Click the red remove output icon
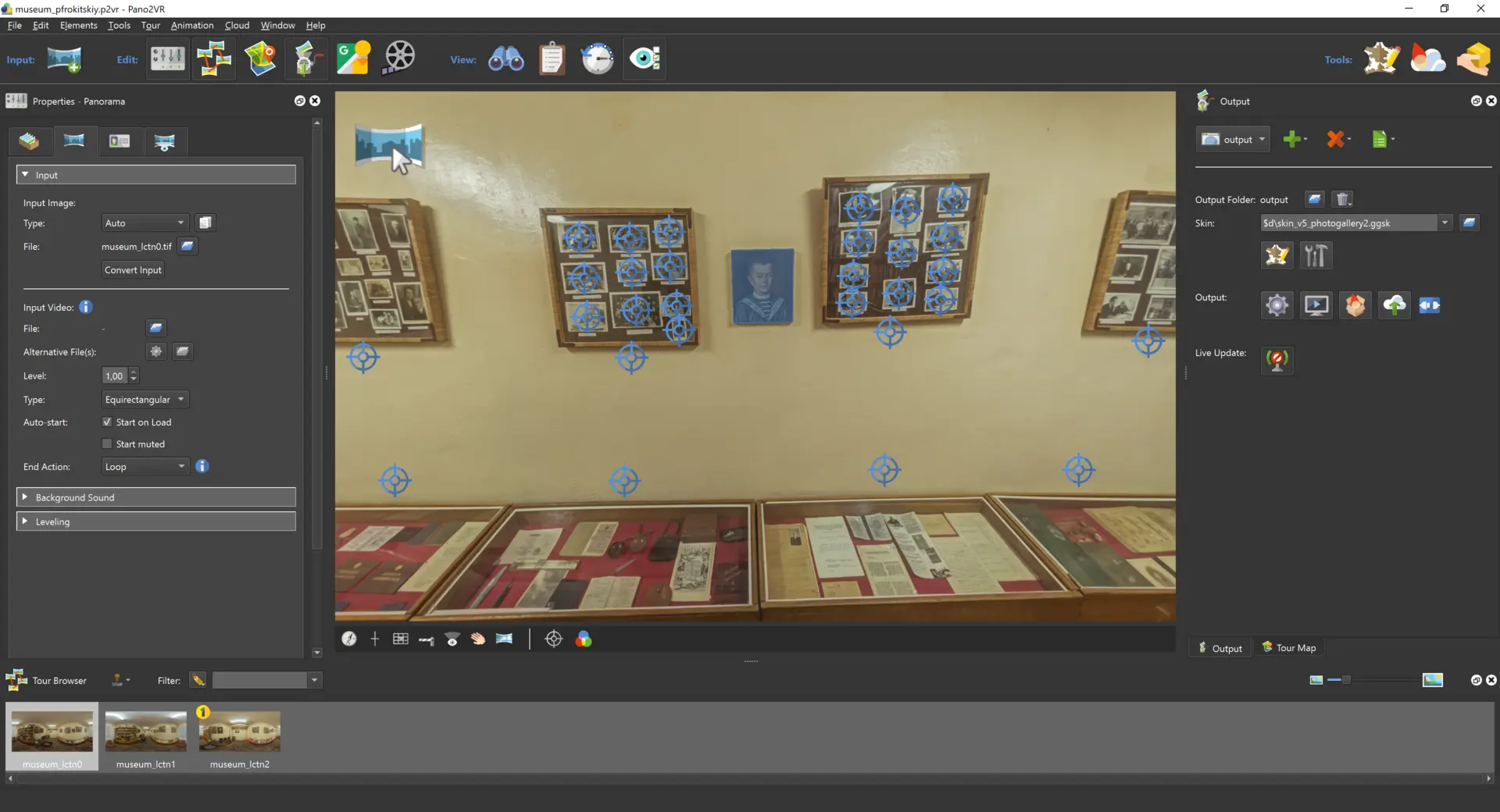Image resolution: width=1500 pixels, height=812 pixels. click(1335, 140)
